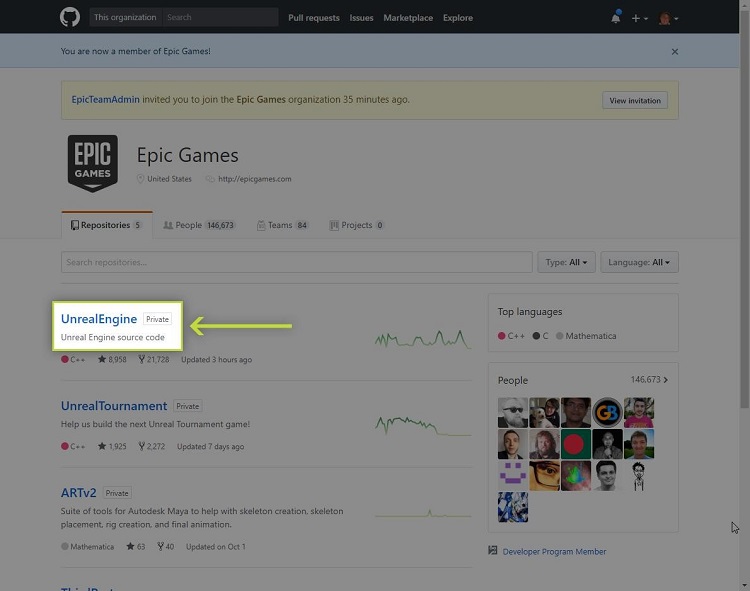
Task: Focus the top Search box
Action: coord(220,17)
